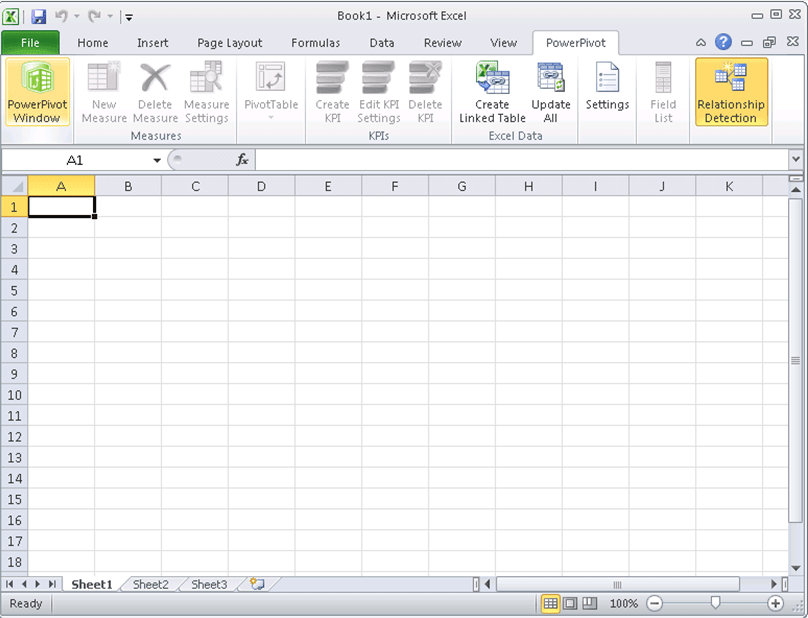
Task: Click the insert function fx icon
Action: [242, 160]
